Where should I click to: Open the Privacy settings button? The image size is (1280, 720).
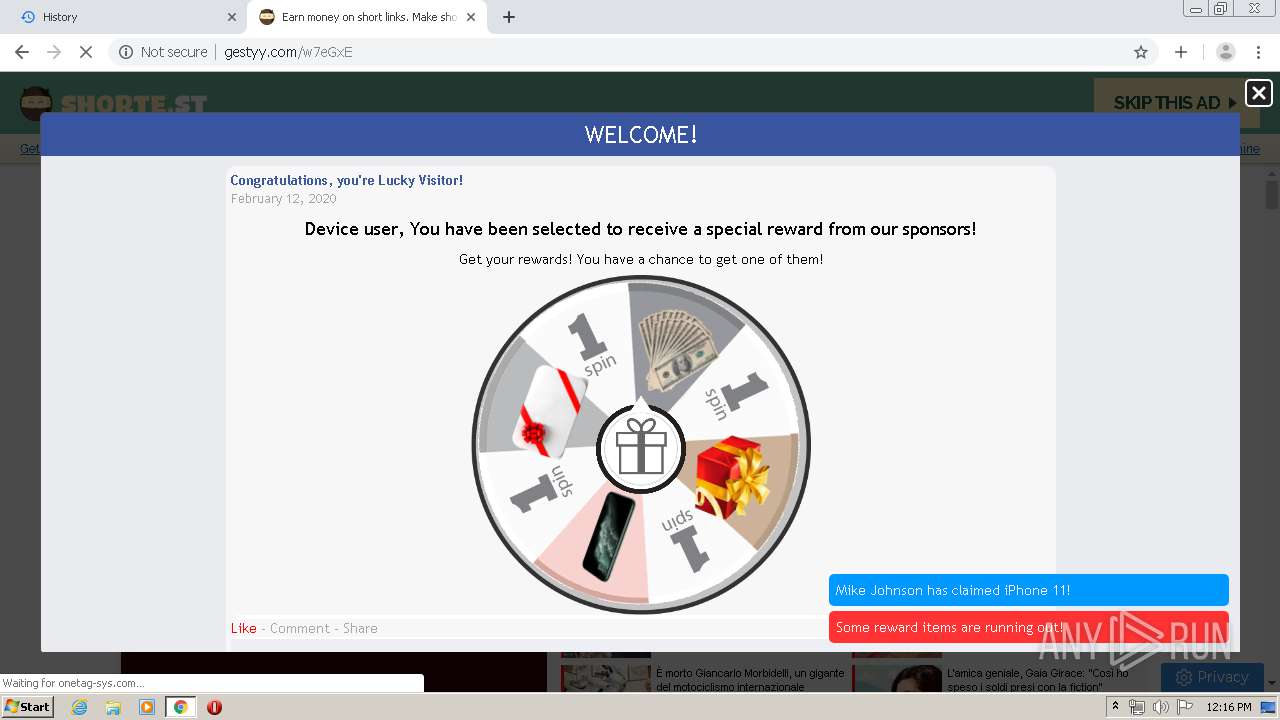[x=1212, y=677]
